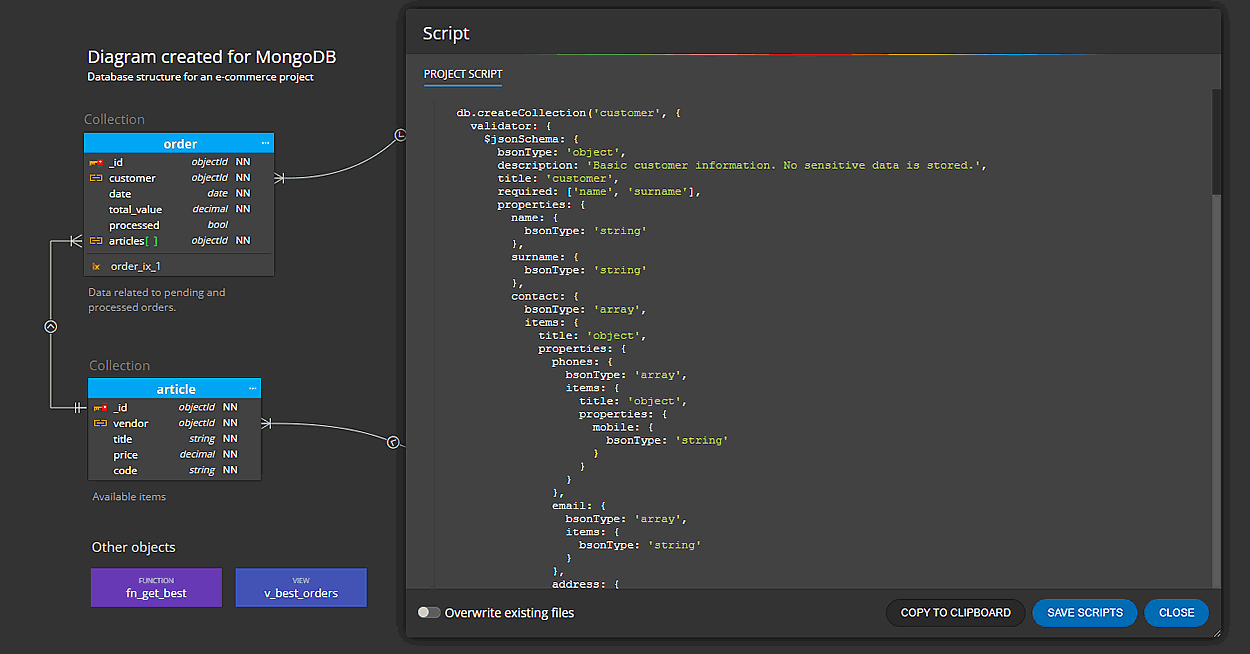The image size is (1250, 654).
Task: Select the fn_get_best function object
Action: click(x=156, y=587)
